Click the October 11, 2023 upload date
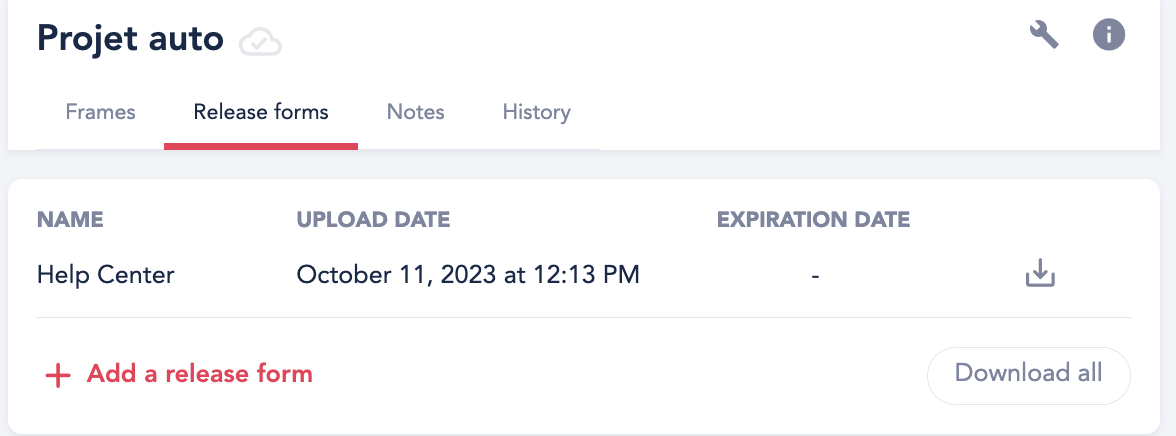Screen dimensions: 1176x436 [x=468, y=275]
